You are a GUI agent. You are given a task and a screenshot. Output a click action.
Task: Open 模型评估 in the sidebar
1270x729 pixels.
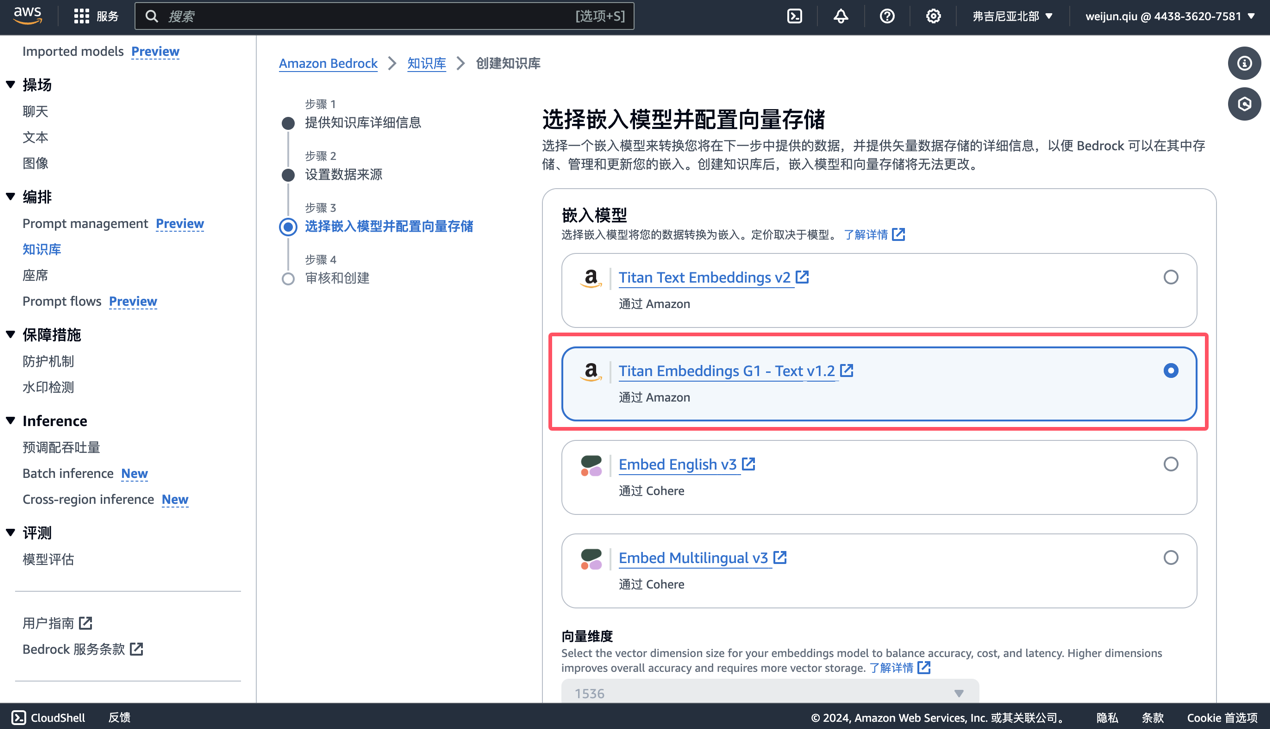tap(48, 559)
